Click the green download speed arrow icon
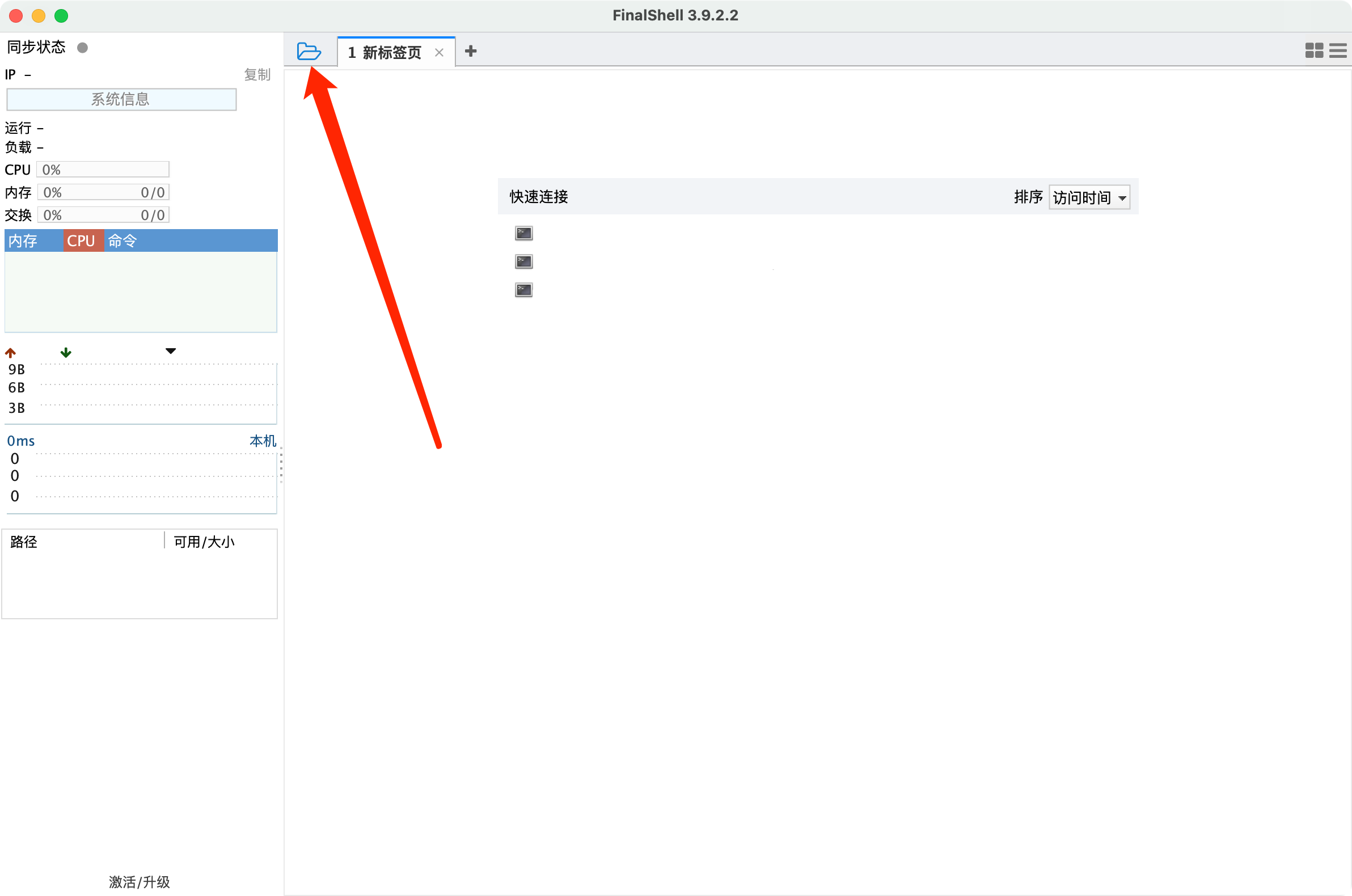Screen dimensions: 1352x896 [x=66, y=352]
